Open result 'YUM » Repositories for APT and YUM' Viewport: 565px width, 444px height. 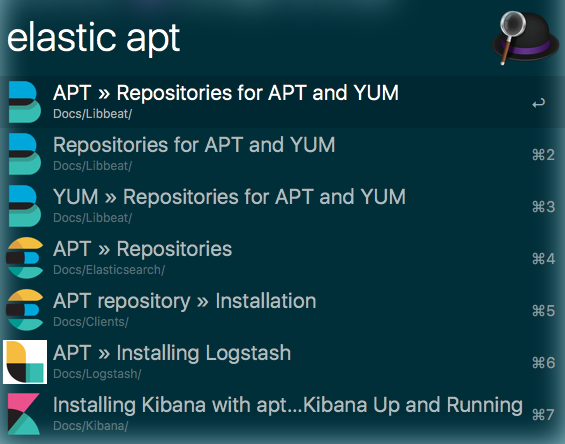(282, 206)
